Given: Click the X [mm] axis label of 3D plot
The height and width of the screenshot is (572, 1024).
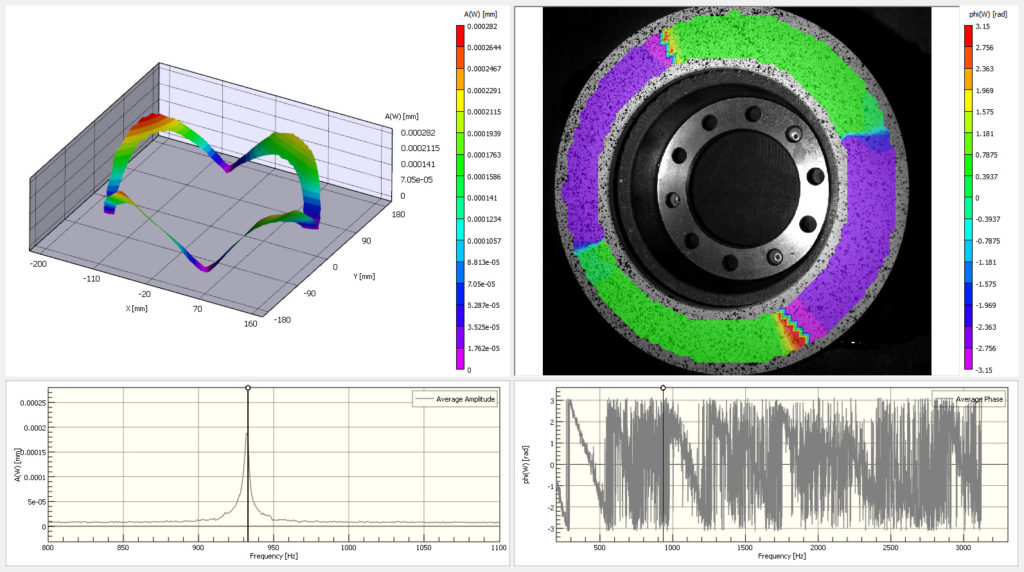Looking at the screenshot, I should click(x=136, y=308).
